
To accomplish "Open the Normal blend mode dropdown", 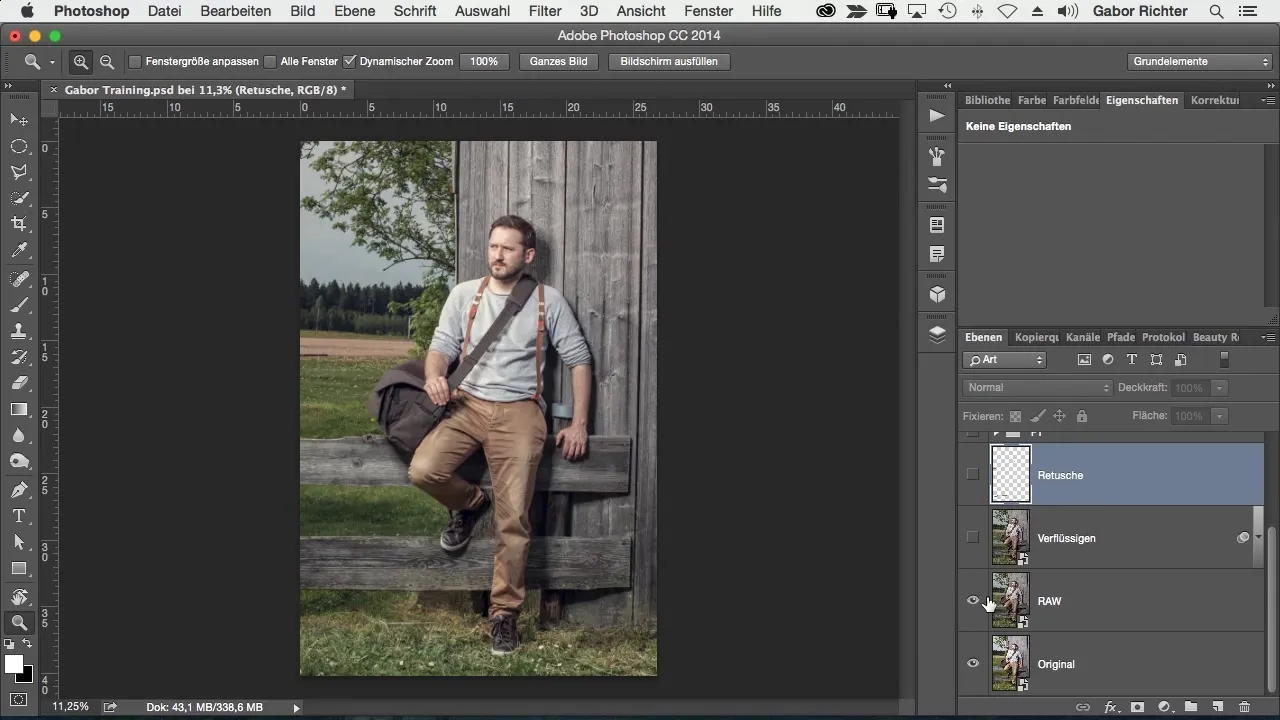I will click(x=1038, y=388).
